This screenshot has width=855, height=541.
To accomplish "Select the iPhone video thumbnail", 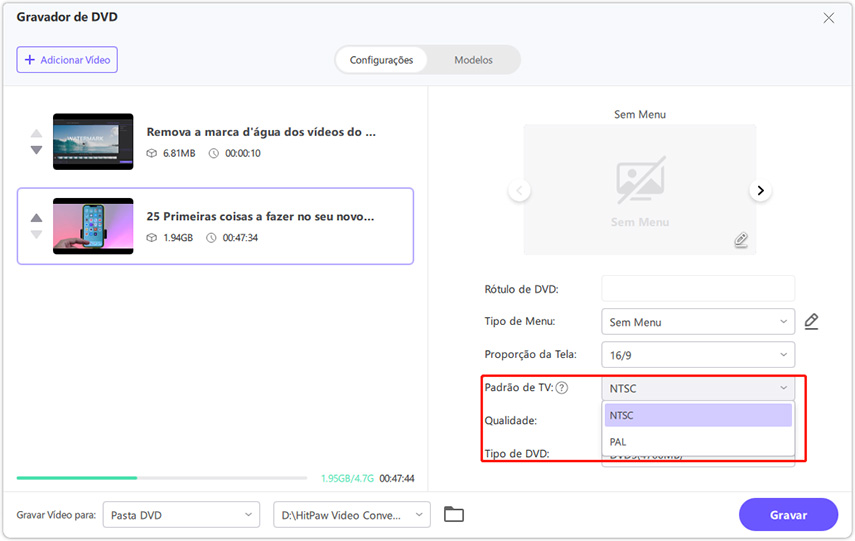I will click(x=93, y=226).
